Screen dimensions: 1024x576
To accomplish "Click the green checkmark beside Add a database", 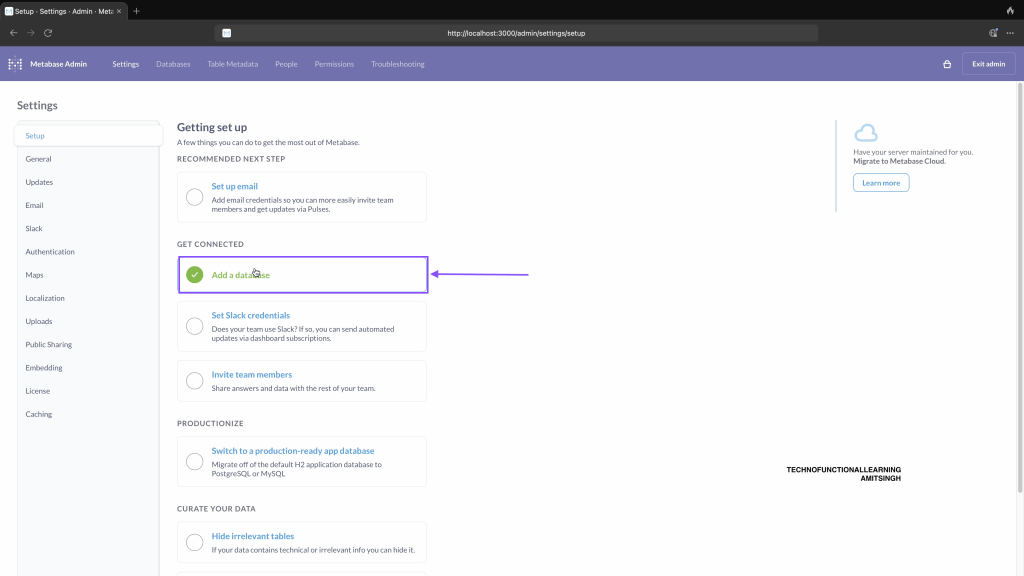I will pyautogui.click(x=195, y=275).
